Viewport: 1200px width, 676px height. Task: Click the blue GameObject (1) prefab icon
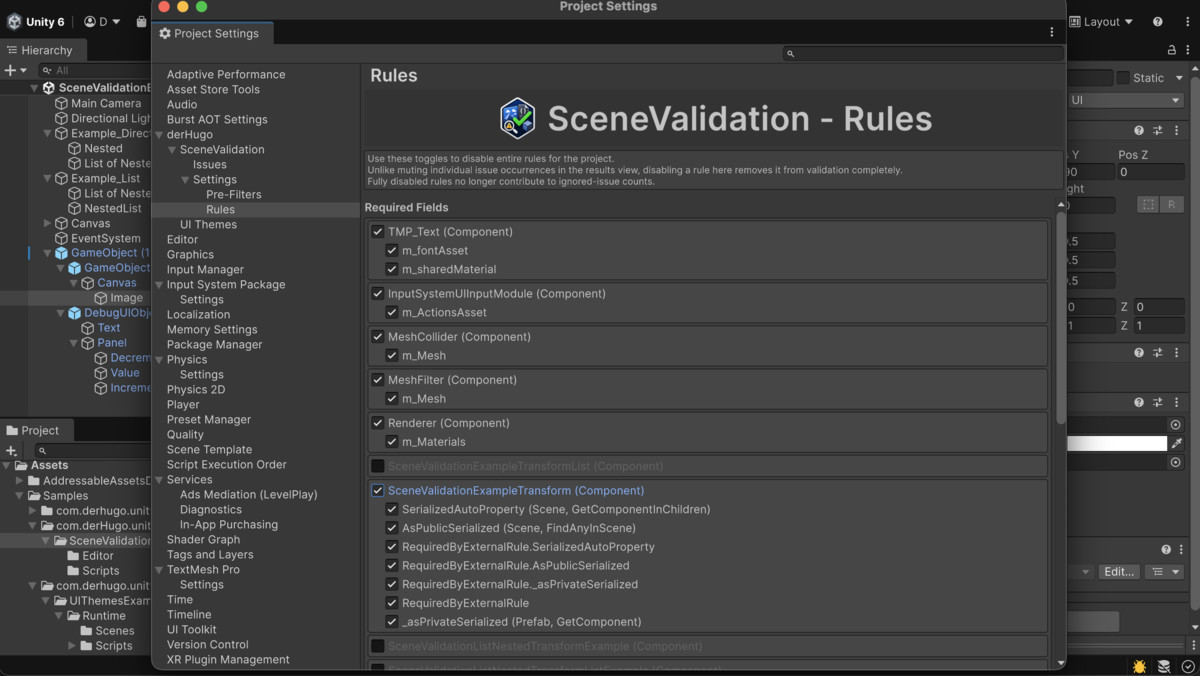(61, 253)
